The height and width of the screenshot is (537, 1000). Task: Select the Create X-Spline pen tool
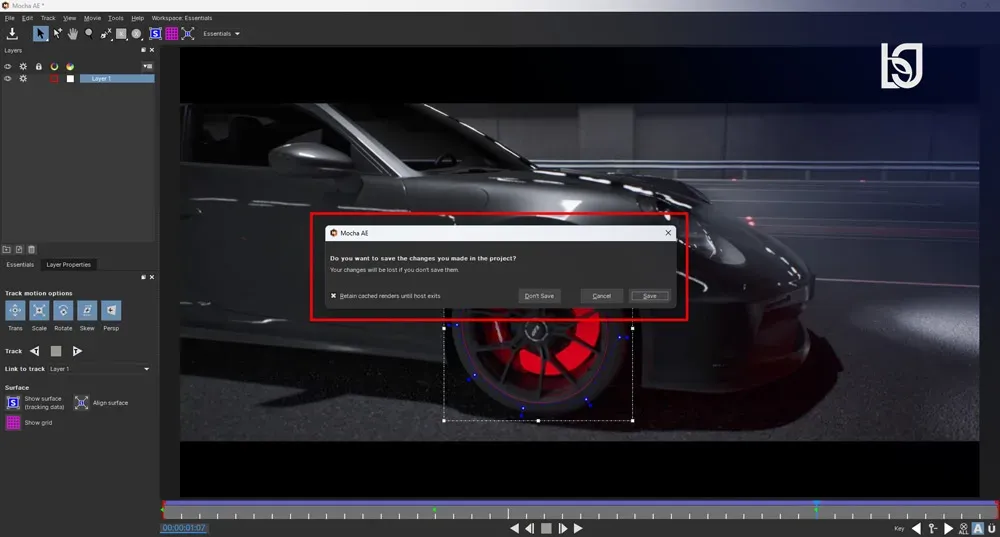(x=106, y=34)
